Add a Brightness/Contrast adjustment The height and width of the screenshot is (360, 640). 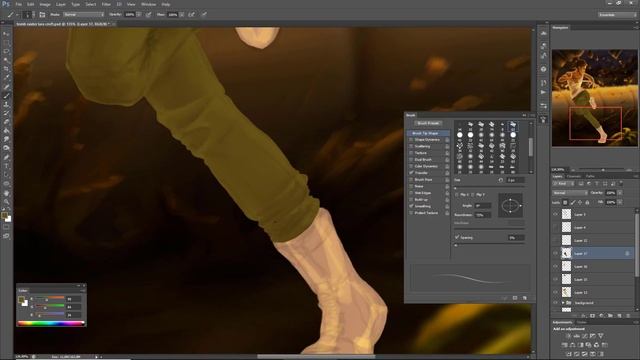tap(568, 336)
